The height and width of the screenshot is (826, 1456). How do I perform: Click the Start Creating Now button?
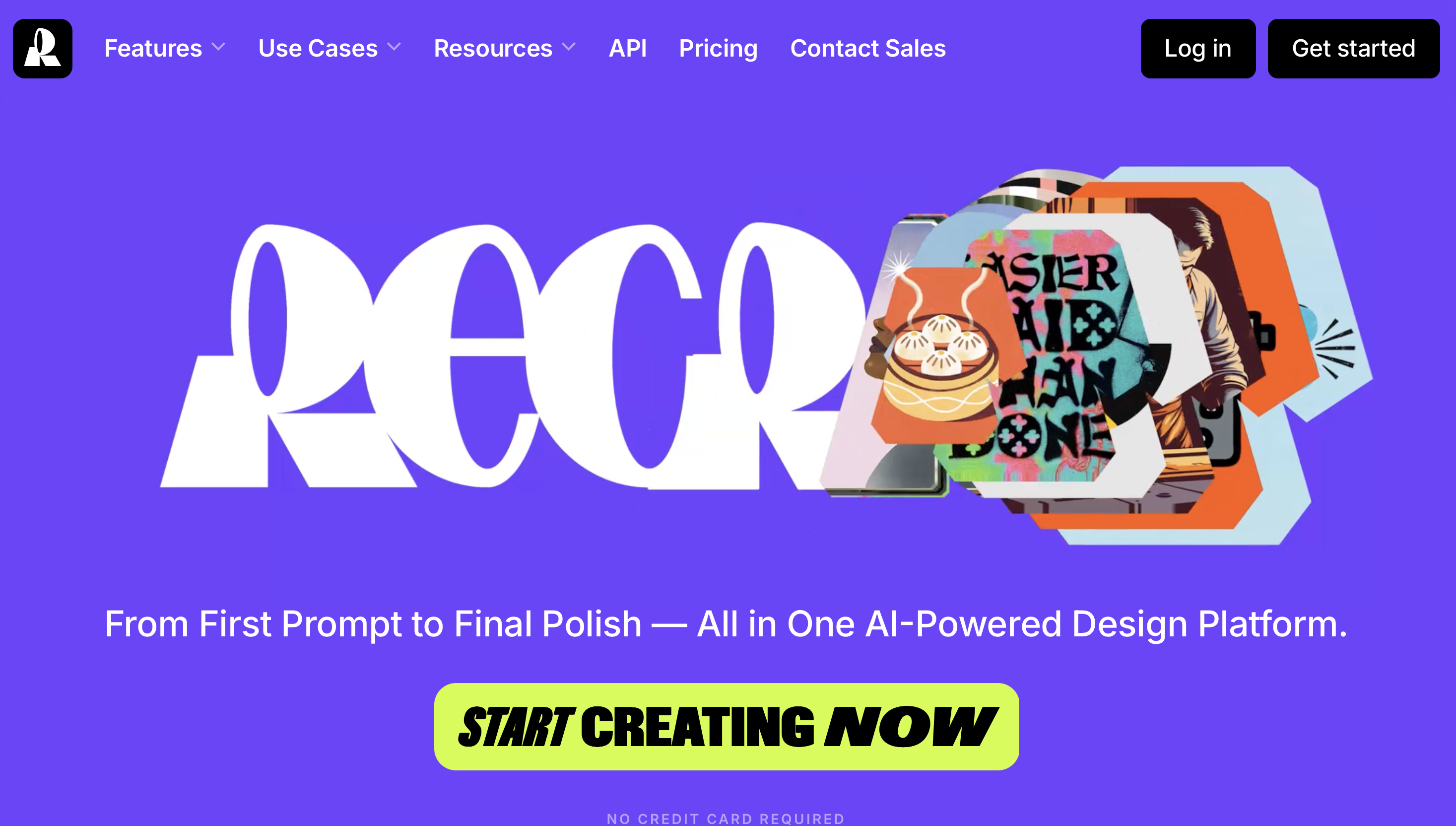click(x=727, y=727)
